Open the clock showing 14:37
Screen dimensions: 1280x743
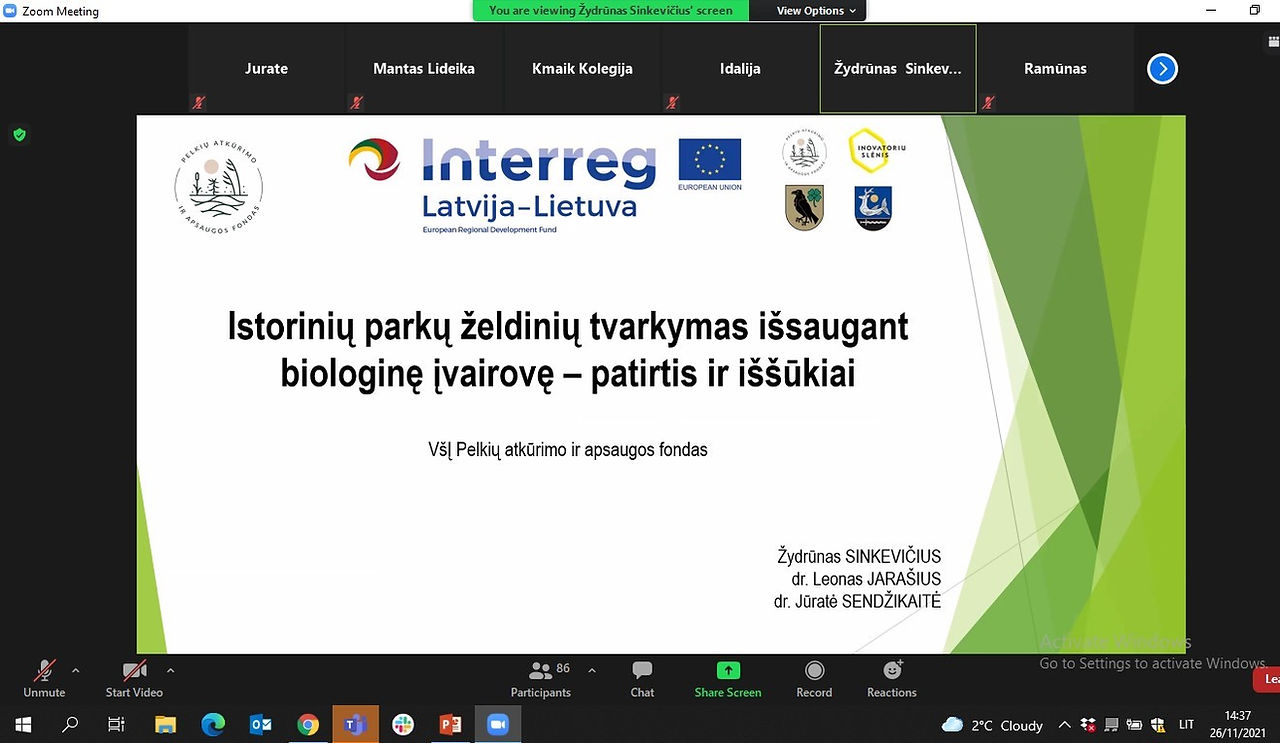click(x=1238, y=724)
